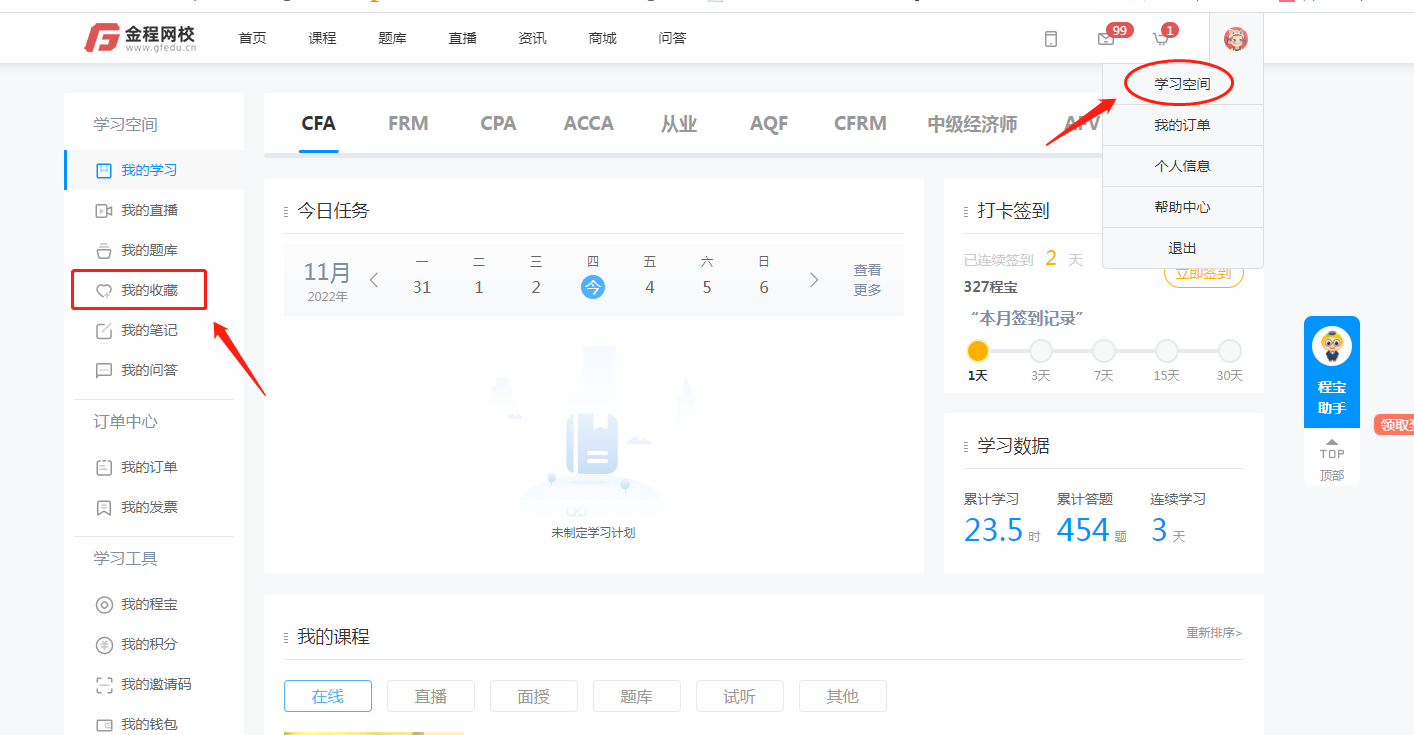
Task: Click the 重新排序 link
Action: tap(1214, 633)
